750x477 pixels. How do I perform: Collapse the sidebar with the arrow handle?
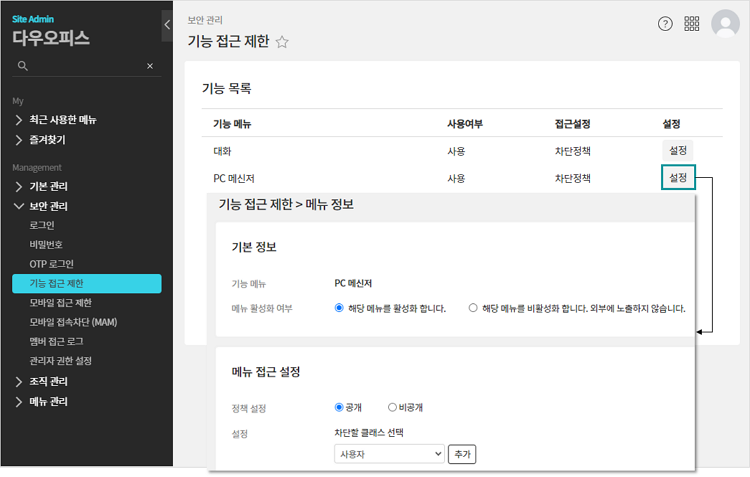(167, 25)
